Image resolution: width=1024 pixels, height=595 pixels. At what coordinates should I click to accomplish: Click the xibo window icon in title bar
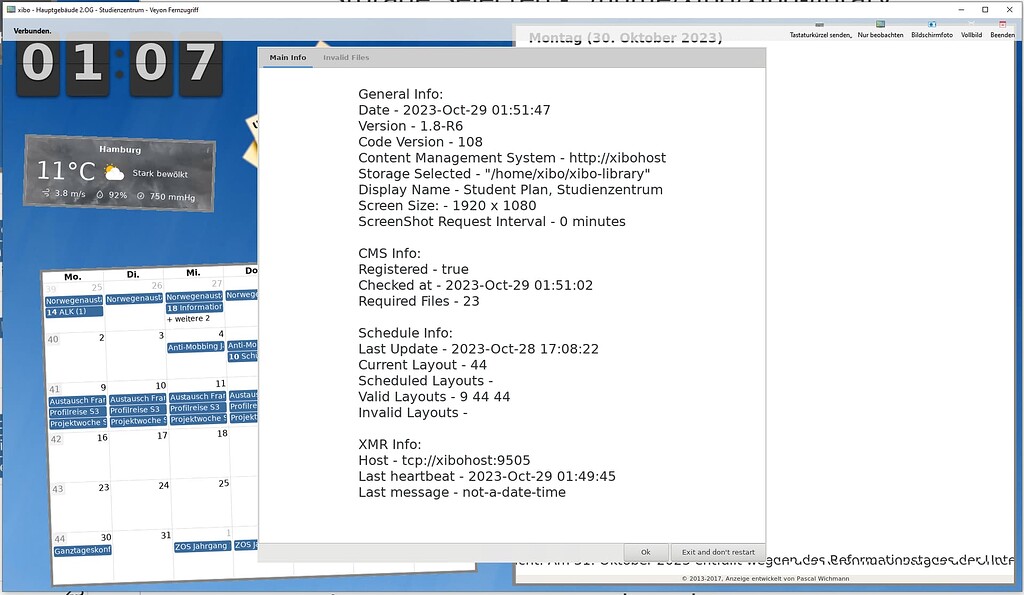[x=9, y=9]
